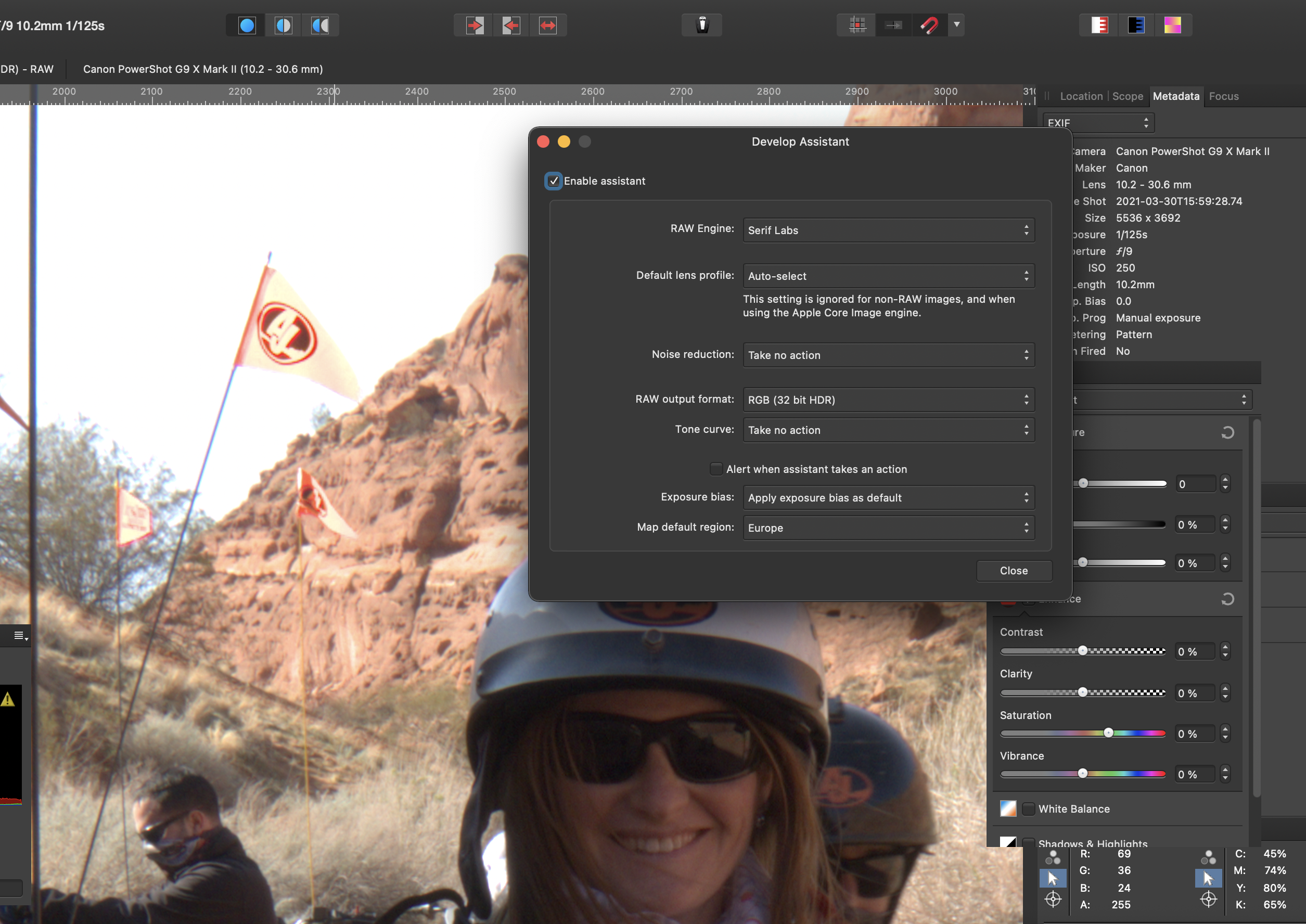Click the cursor sampler icon beside the CMYK readout
The image size is (1306, 924).
[x=1208, y=879]
